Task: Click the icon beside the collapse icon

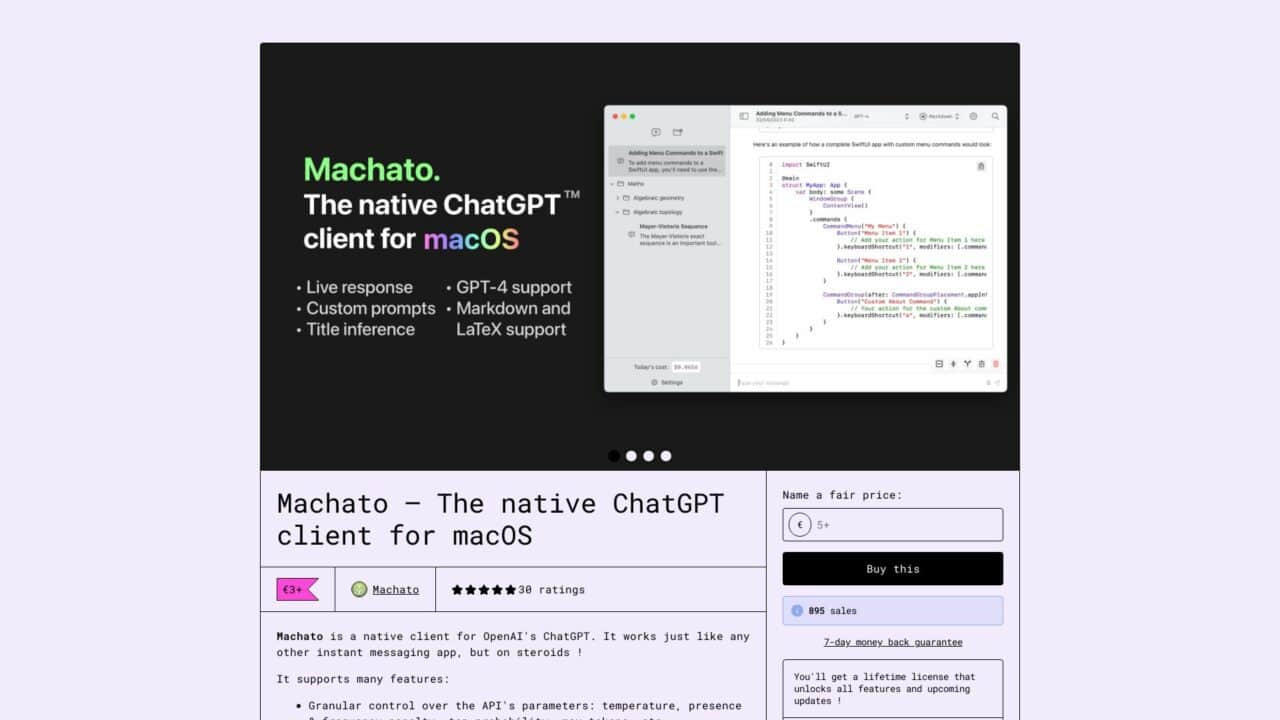Action: [953, 364]
